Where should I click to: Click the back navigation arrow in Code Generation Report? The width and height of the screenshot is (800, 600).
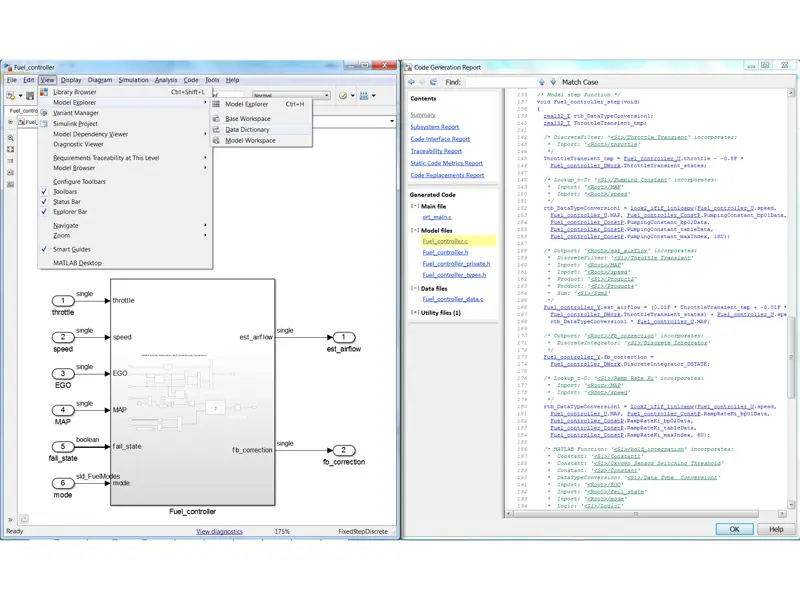(411, 82)
